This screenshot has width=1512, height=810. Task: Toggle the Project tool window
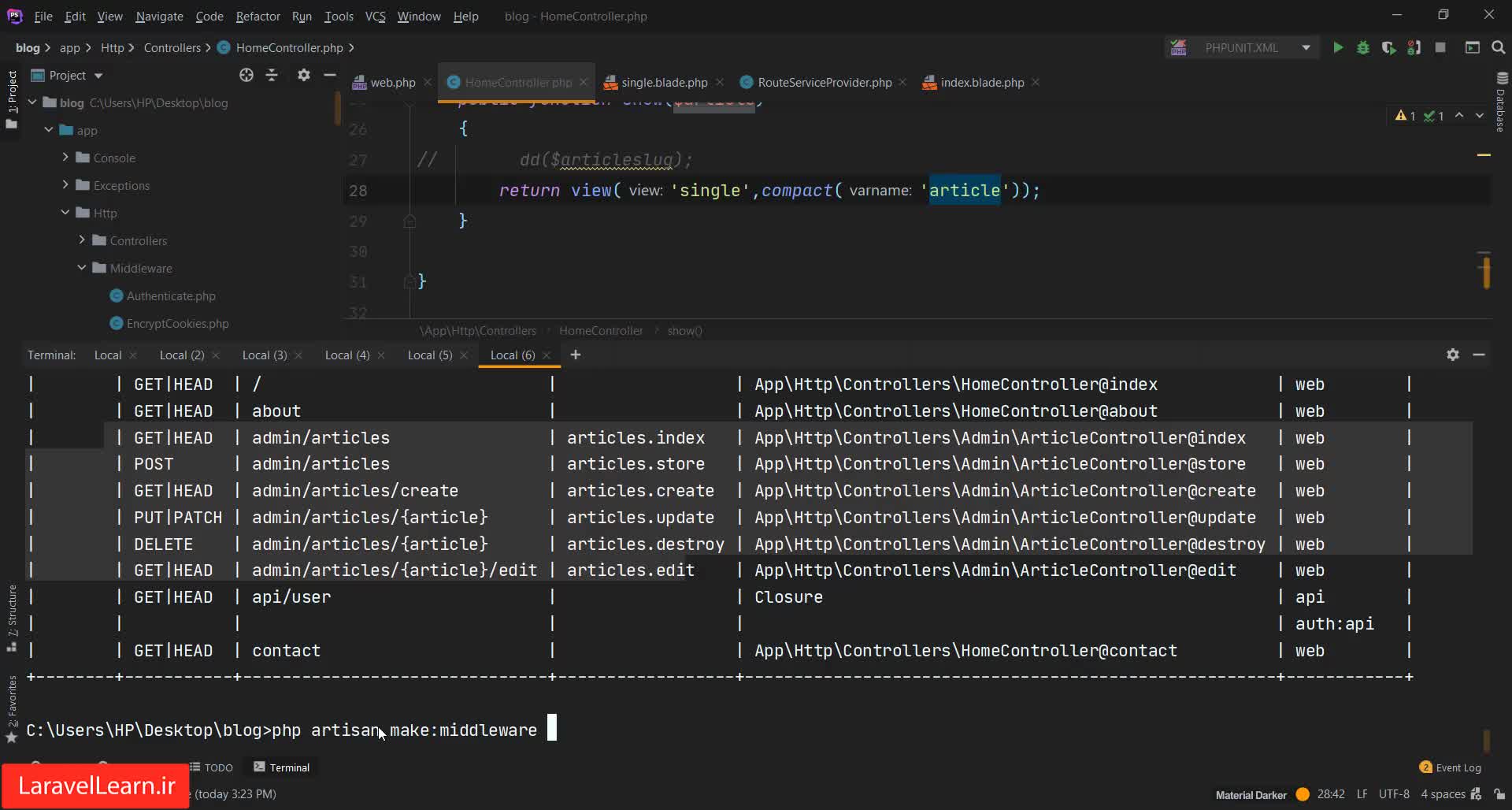(x=12, y=95)
